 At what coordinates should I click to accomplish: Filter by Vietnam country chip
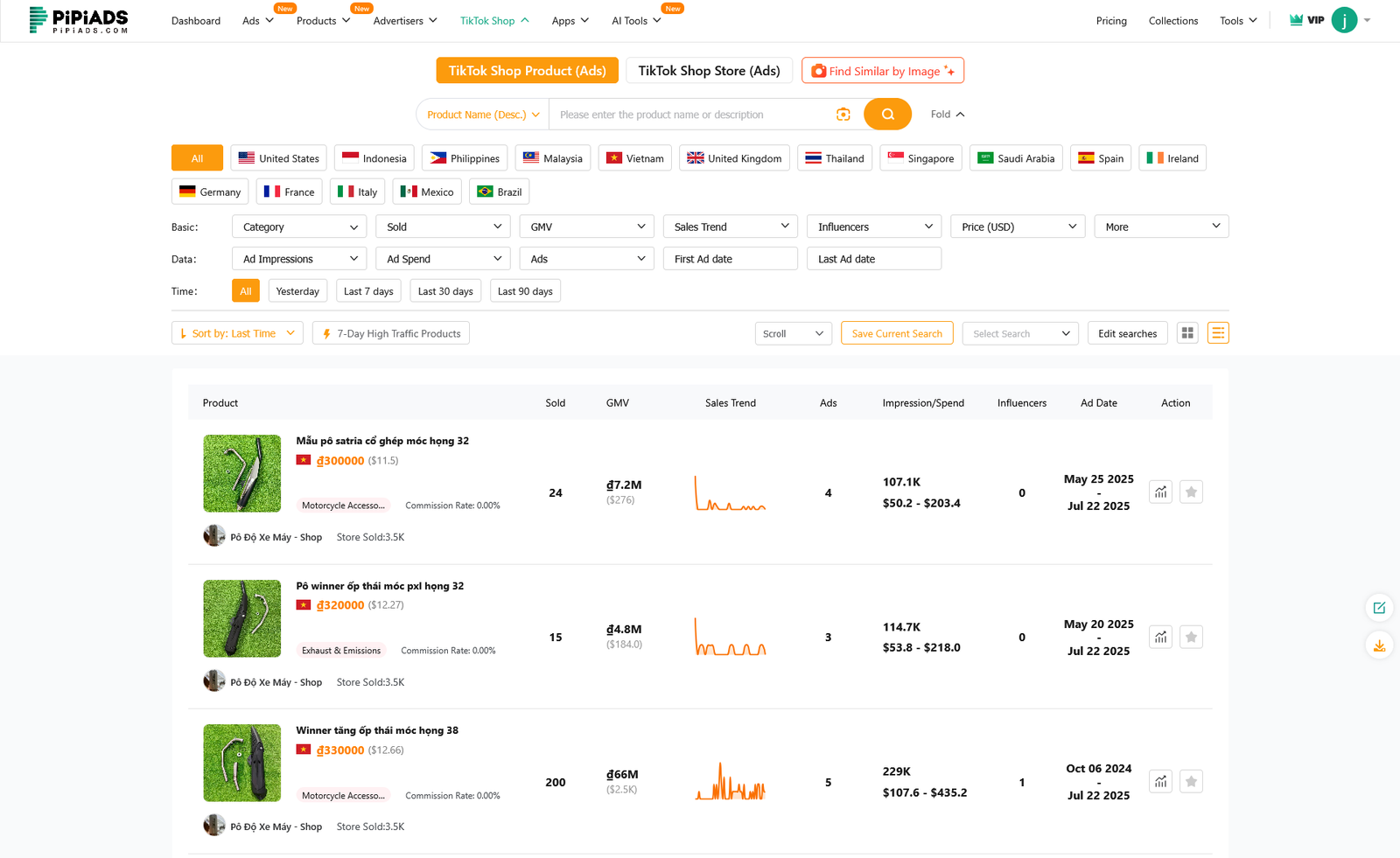coord(635,158)
